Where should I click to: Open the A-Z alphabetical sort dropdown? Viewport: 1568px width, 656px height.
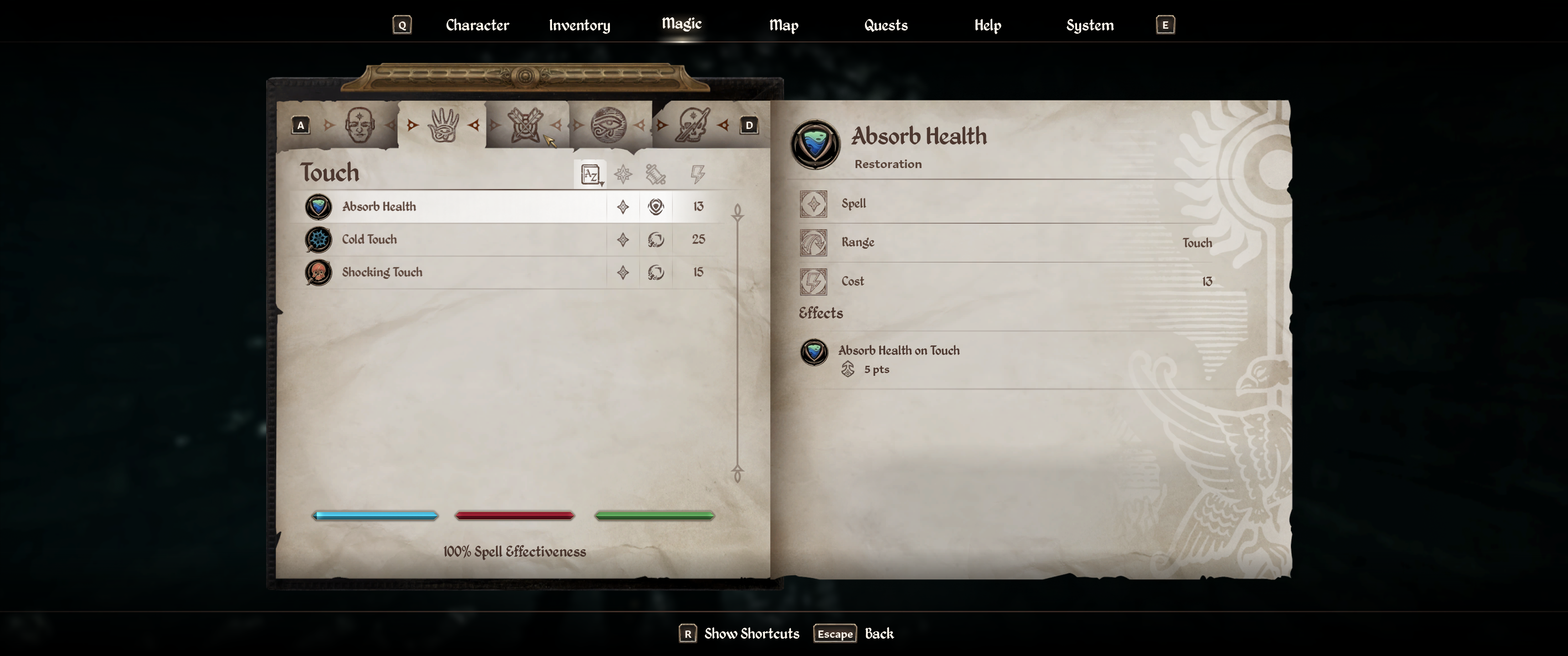tap(590, 174)
